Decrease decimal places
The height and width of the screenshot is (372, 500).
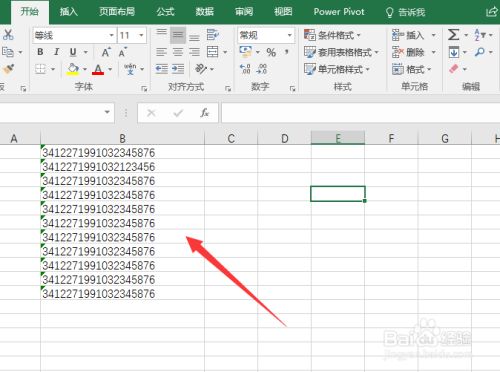click(262, 69)
